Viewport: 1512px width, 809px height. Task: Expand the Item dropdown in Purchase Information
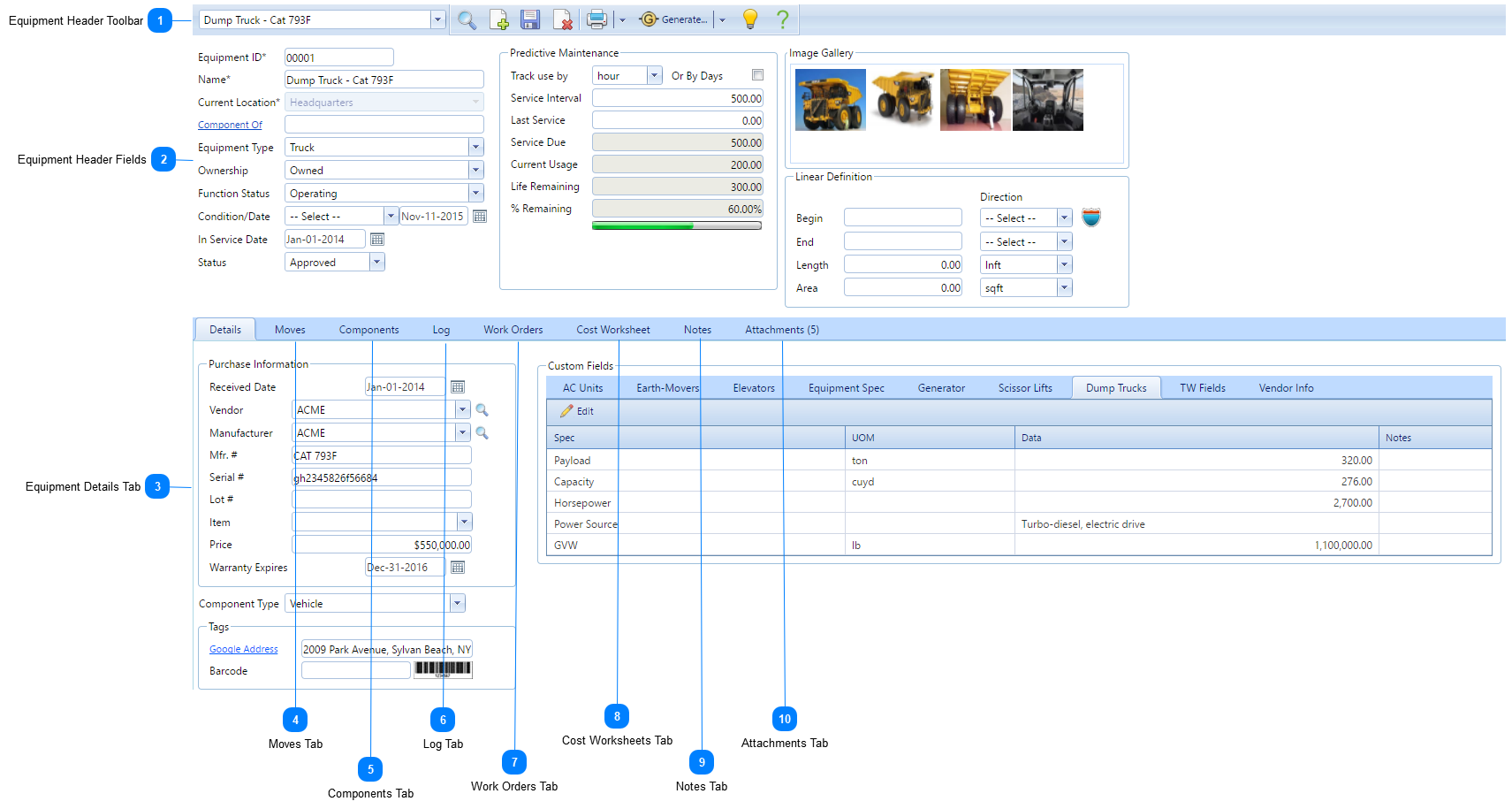point(465,523)
